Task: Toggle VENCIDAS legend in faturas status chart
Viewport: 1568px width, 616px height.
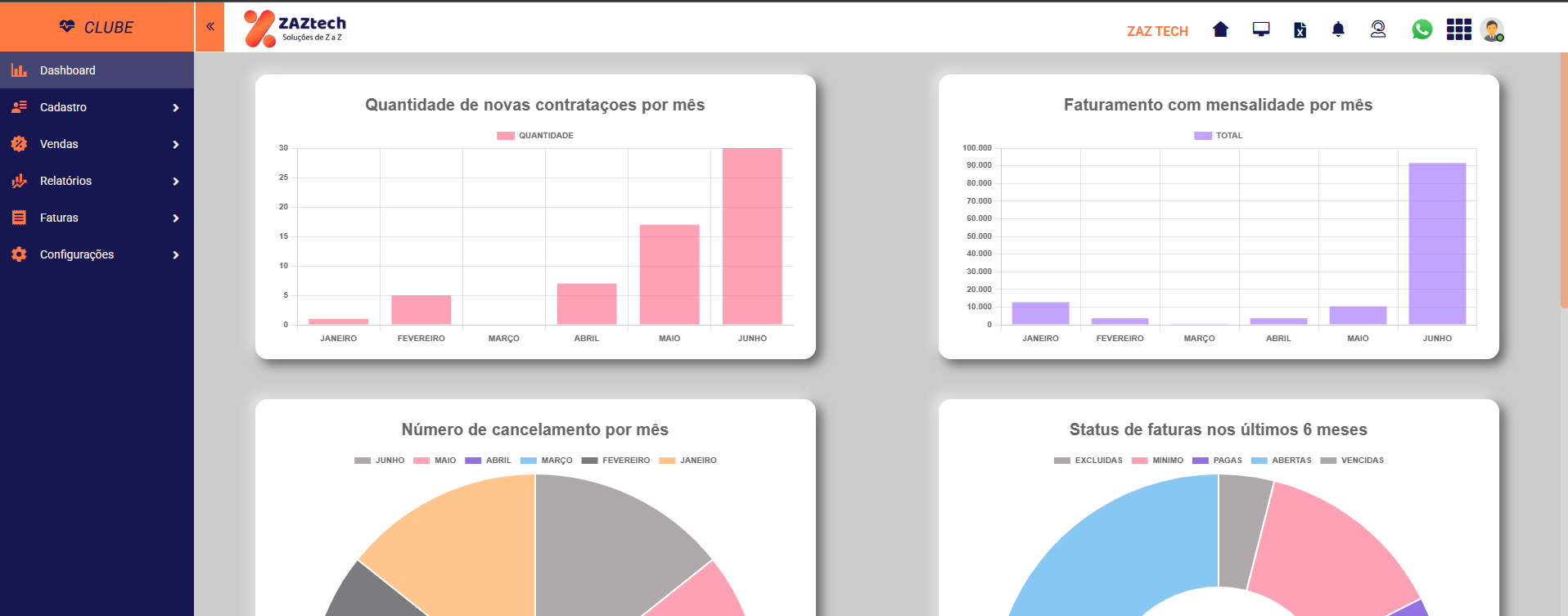Action: (1352, 461)
